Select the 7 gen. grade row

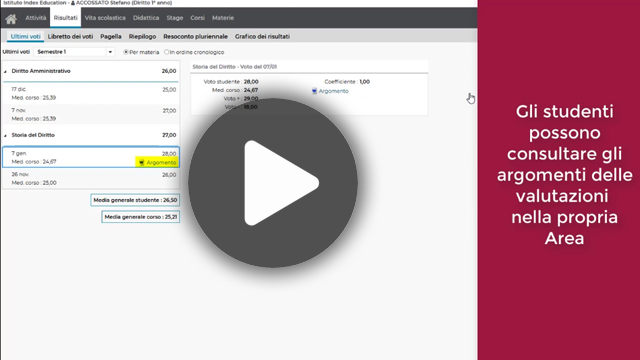(91, 157)
